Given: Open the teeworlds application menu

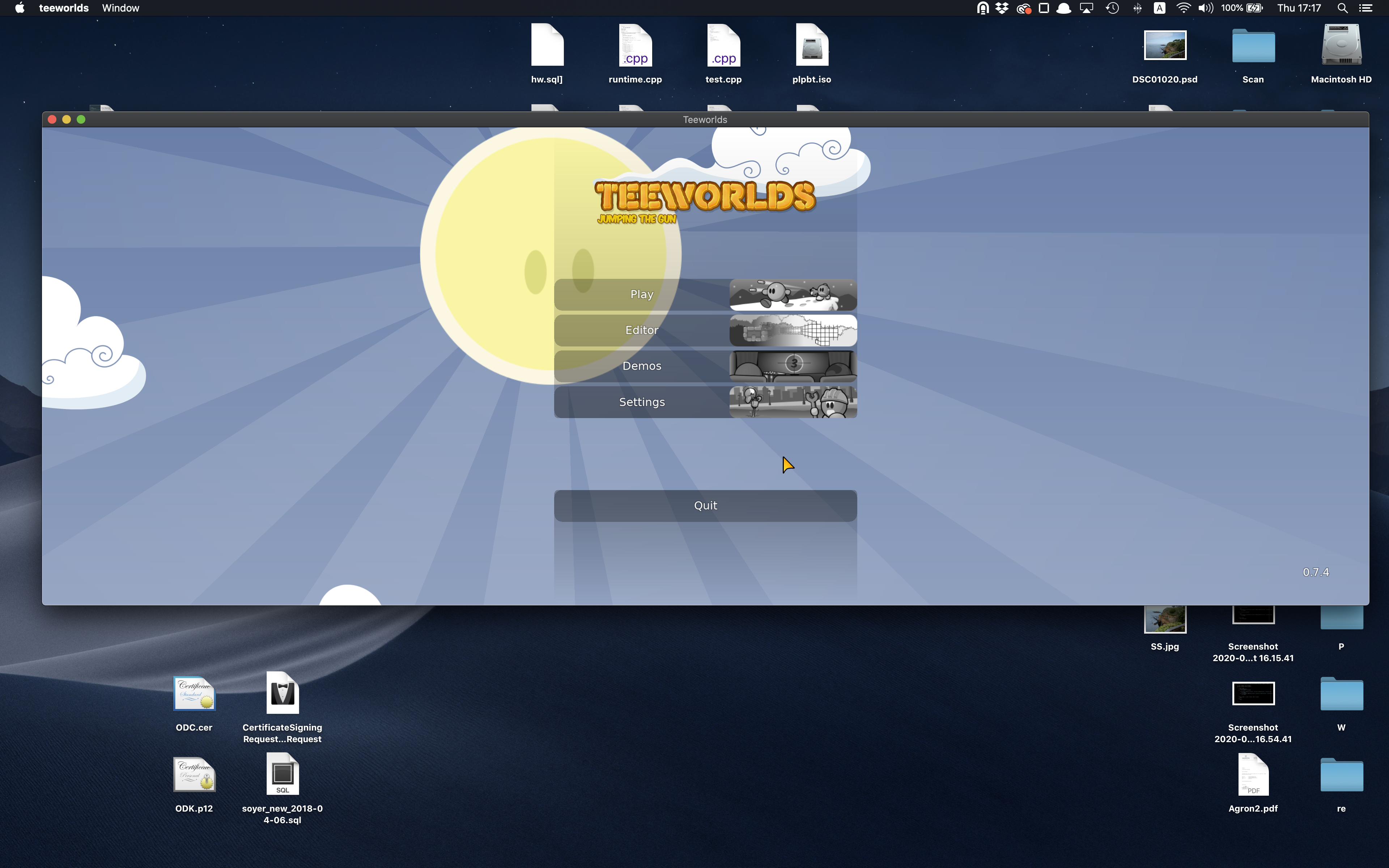Looking at the screenshot, I should [64, 8].
